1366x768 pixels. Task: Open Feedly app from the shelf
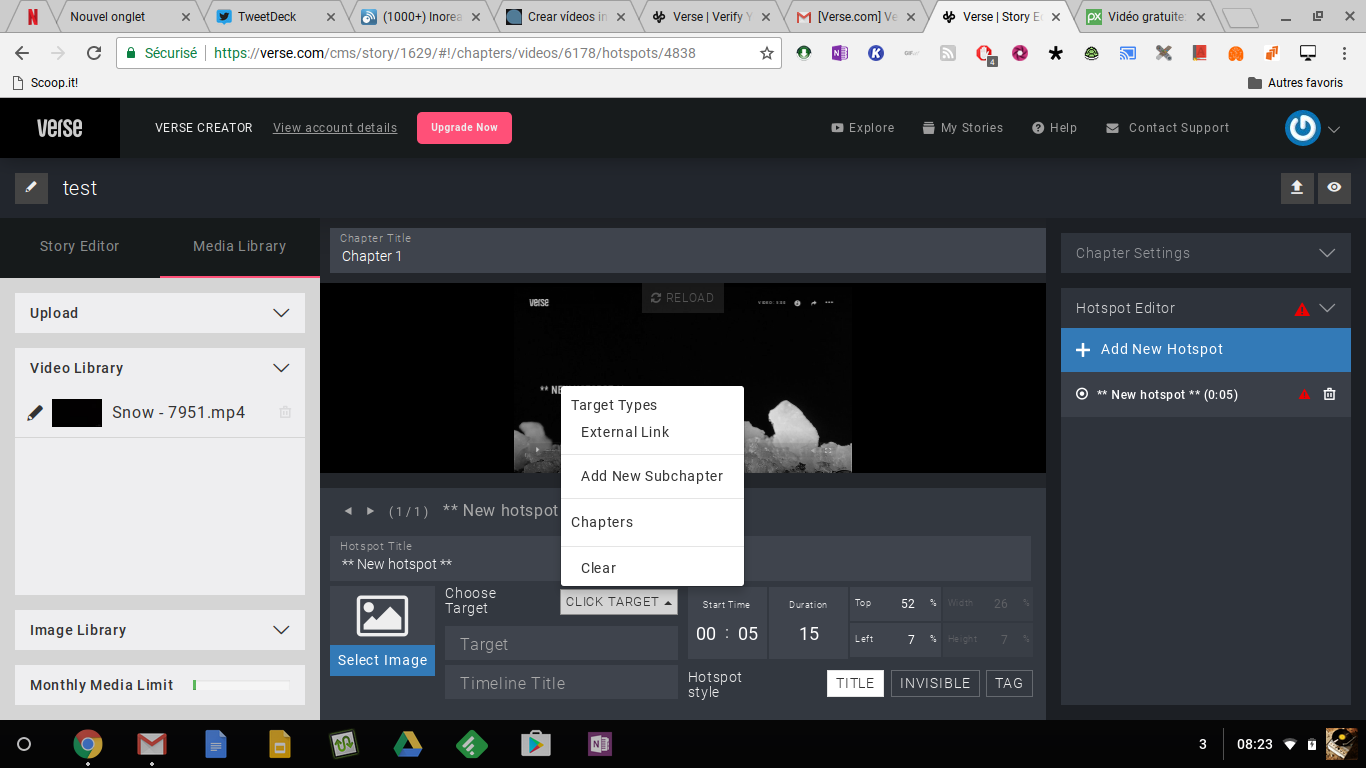point(471,744)
